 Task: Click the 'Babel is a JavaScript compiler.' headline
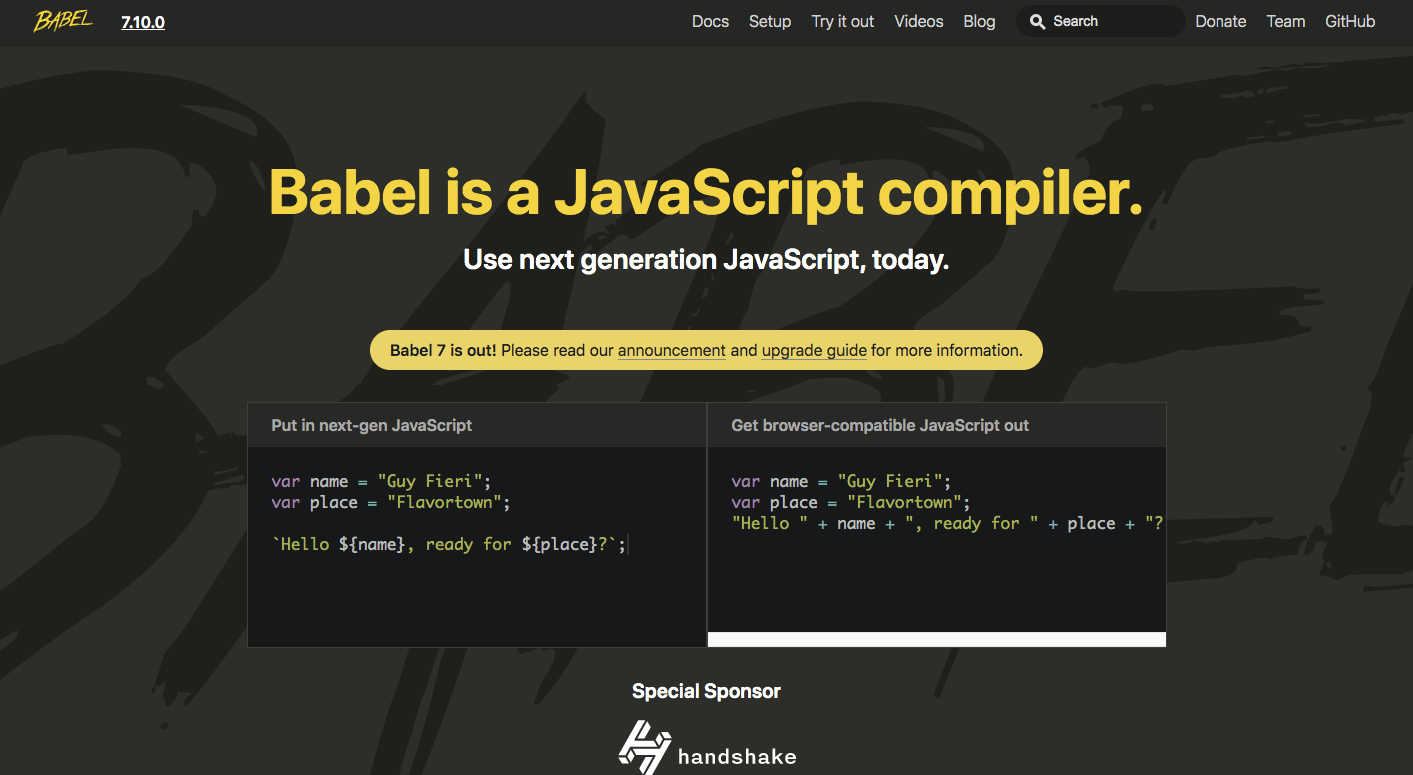point(706,192)
